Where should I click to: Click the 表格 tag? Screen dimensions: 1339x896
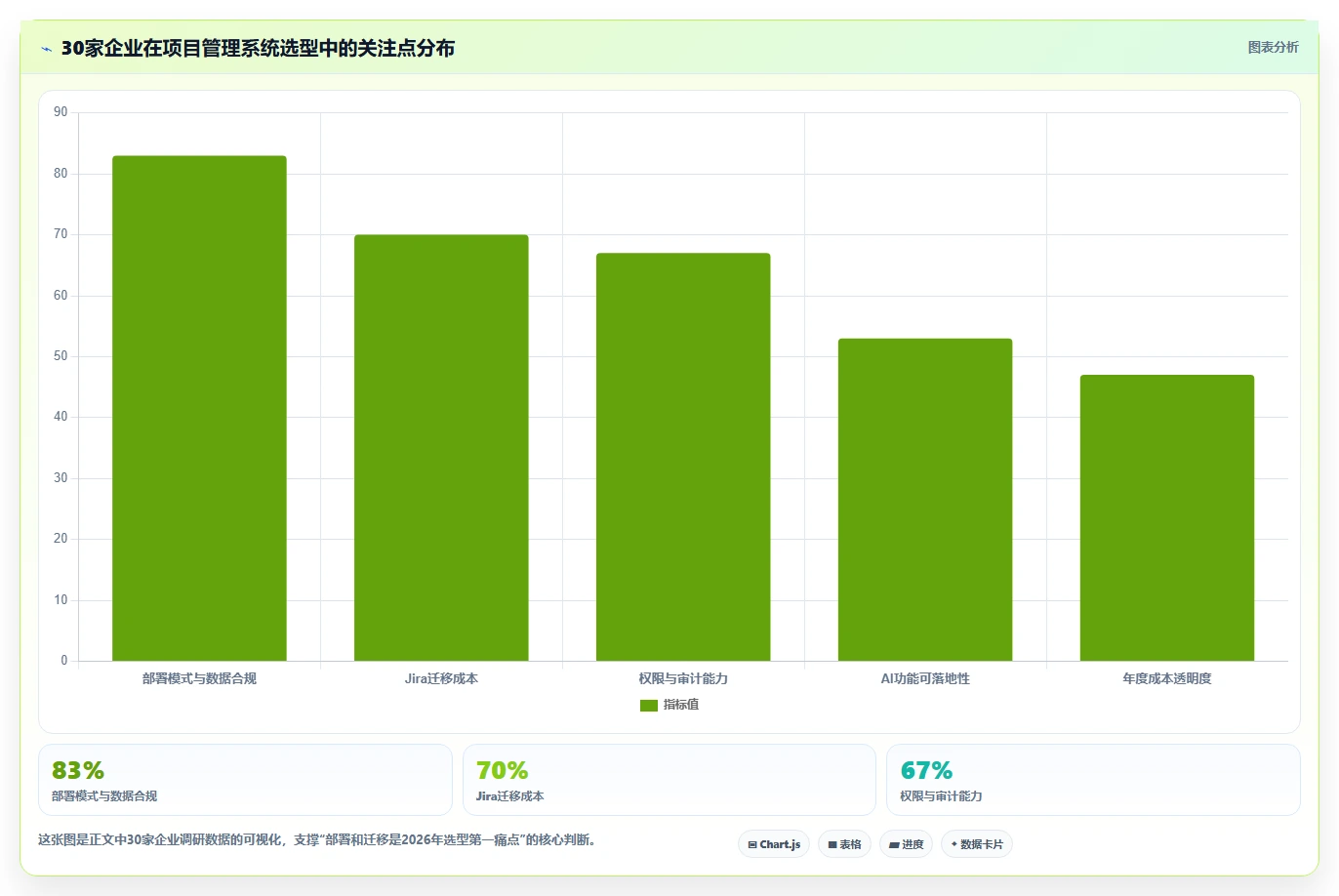point(844,844)
